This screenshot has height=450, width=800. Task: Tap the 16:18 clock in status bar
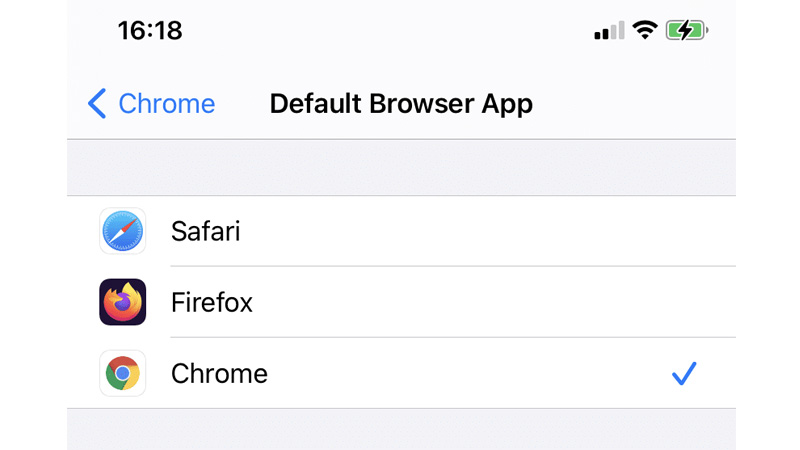point(150,30)
